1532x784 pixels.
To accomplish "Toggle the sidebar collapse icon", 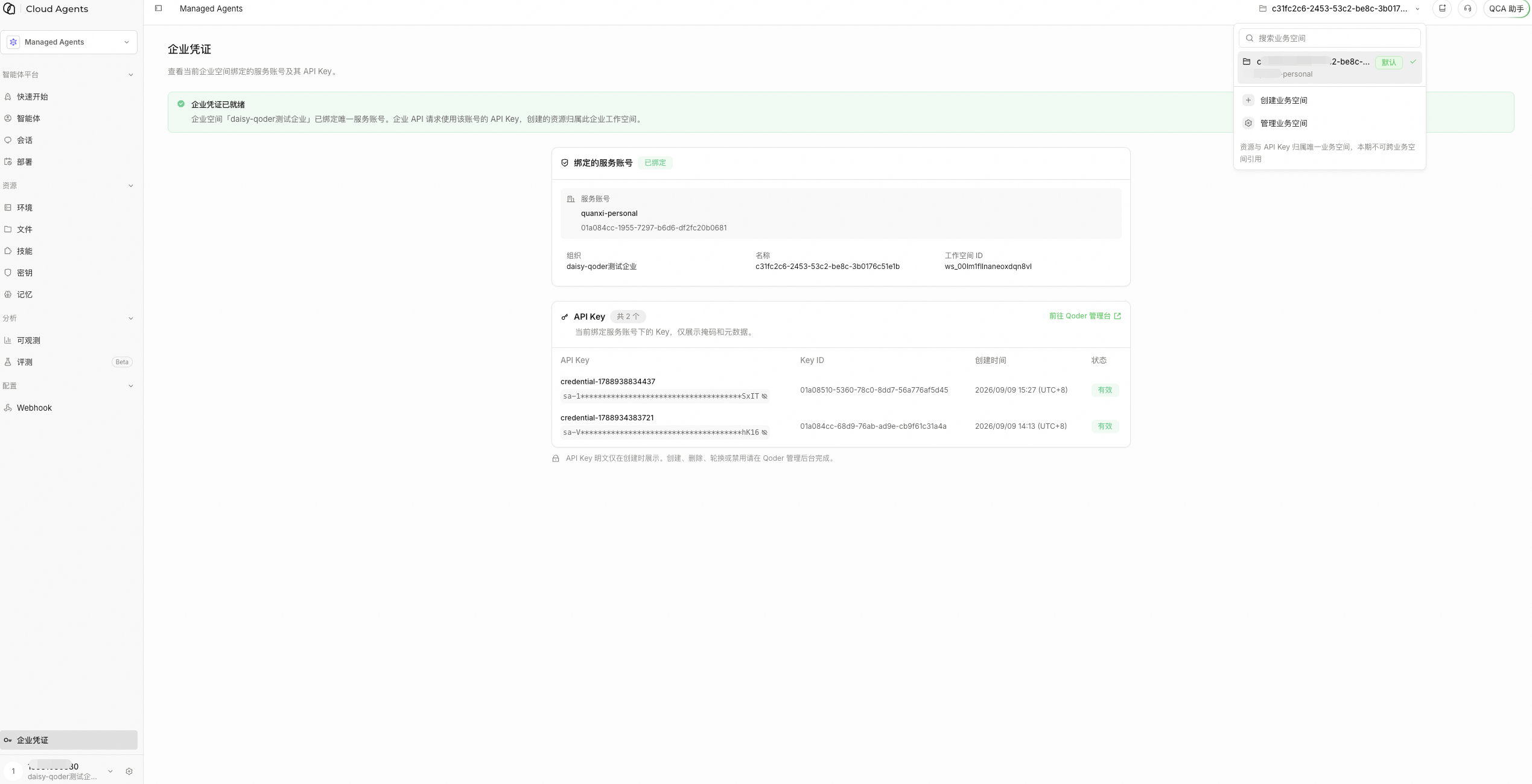I will point(159,8).
